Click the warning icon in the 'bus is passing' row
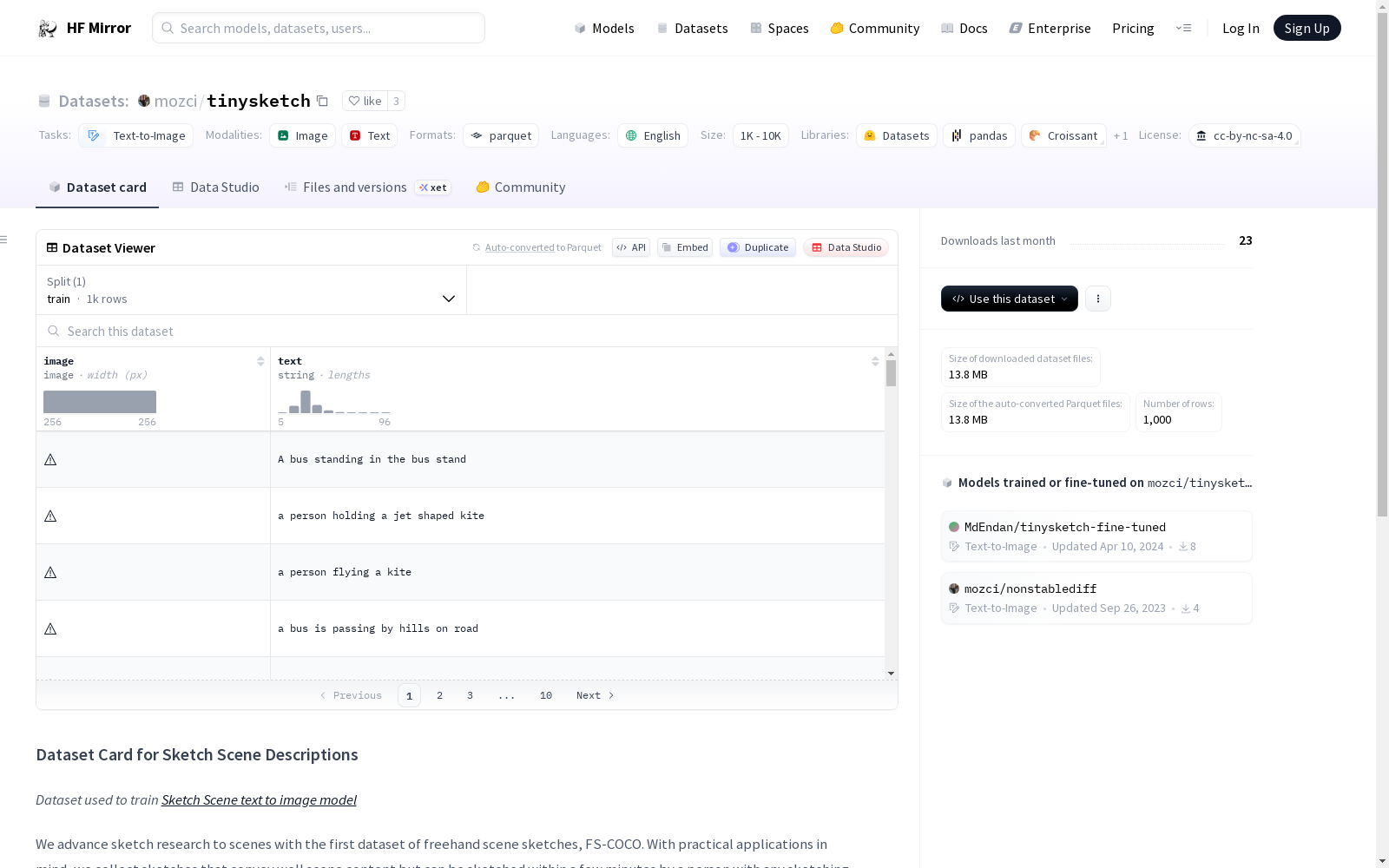 50,628
